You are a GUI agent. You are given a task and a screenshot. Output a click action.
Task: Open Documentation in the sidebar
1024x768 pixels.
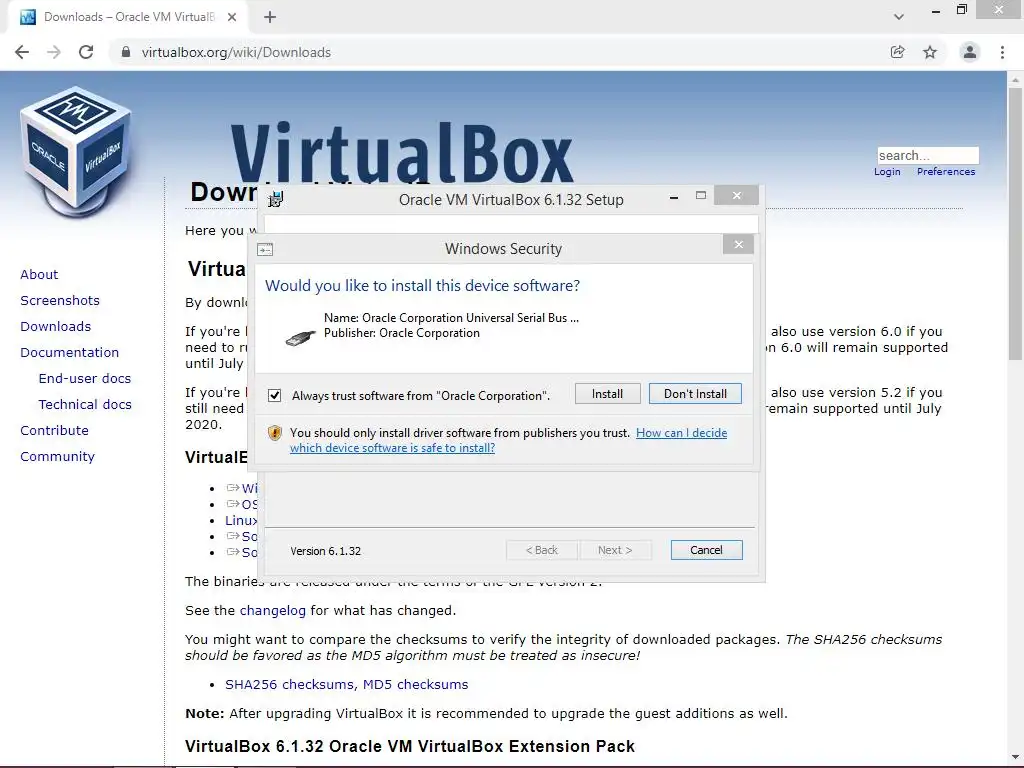point(70,353)
